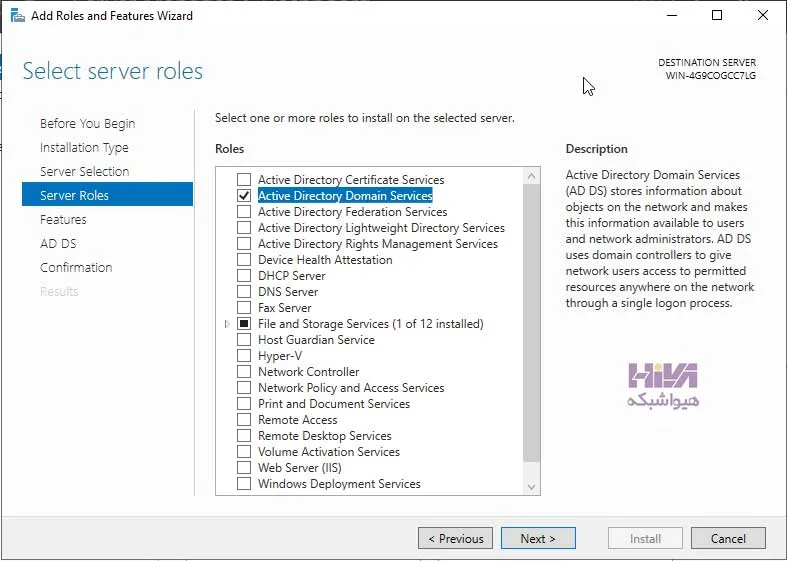This screenshot has width=787, height=561.
Task: Cancel the wizard
Action: pos(728,538)
